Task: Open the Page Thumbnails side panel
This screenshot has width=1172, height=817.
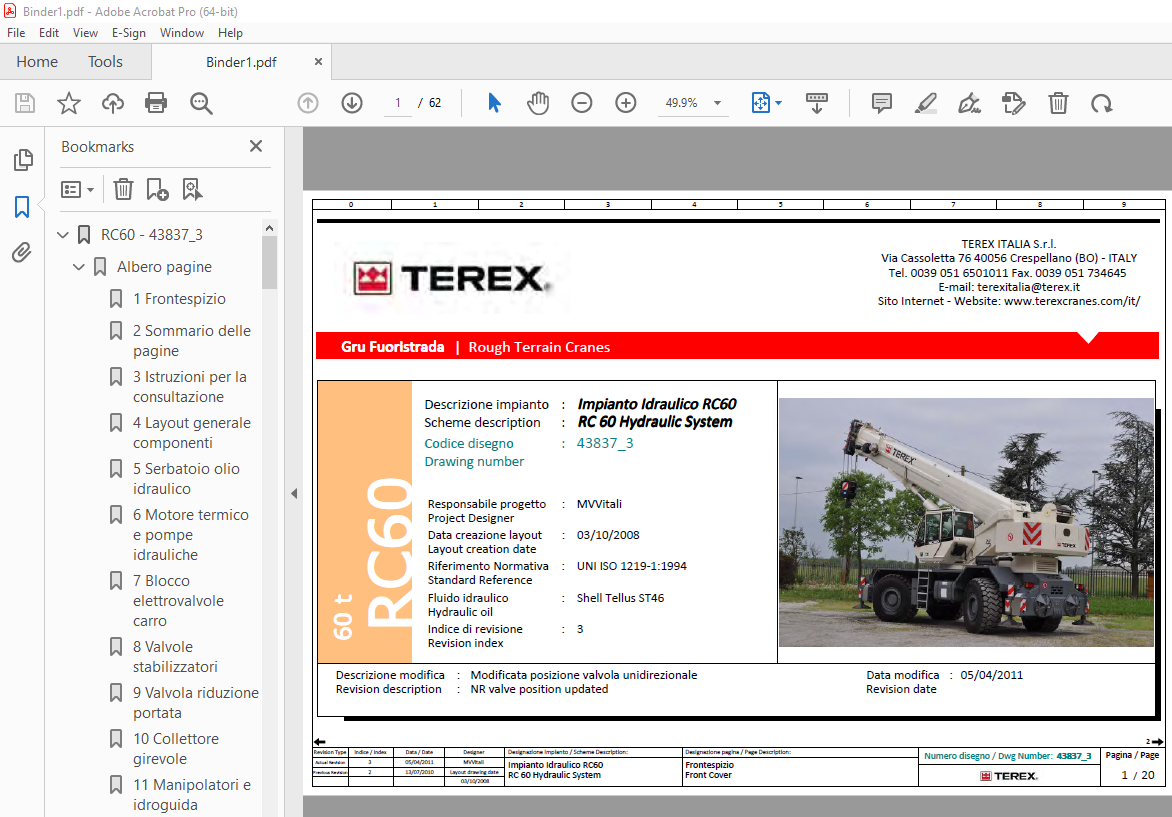Action: pos(23,159)
